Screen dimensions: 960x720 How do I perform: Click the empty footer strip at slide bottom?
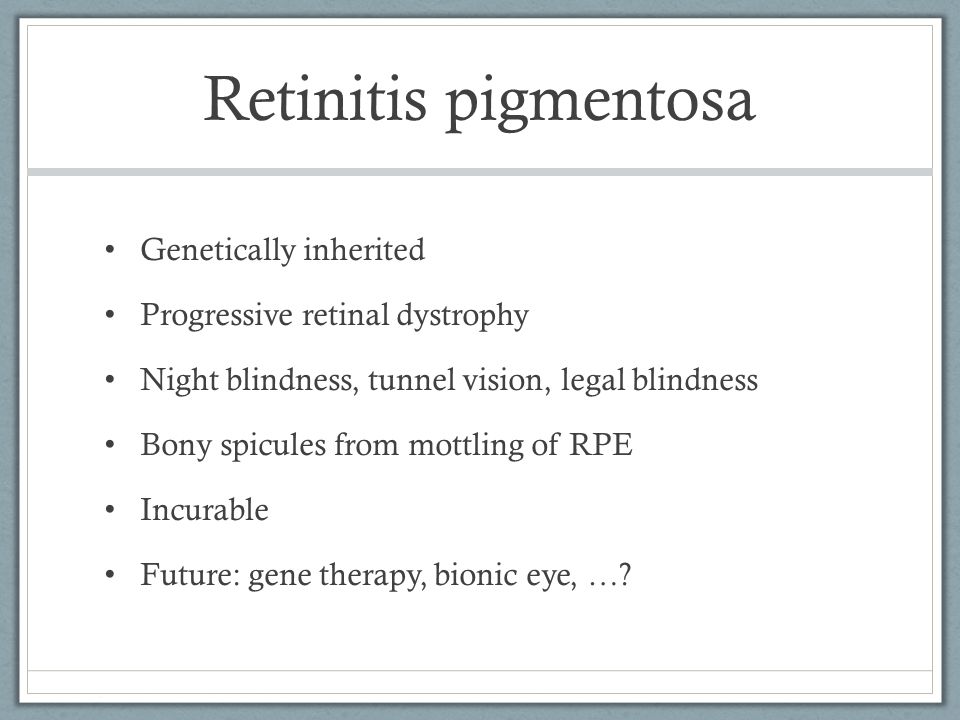click(479, 681)
